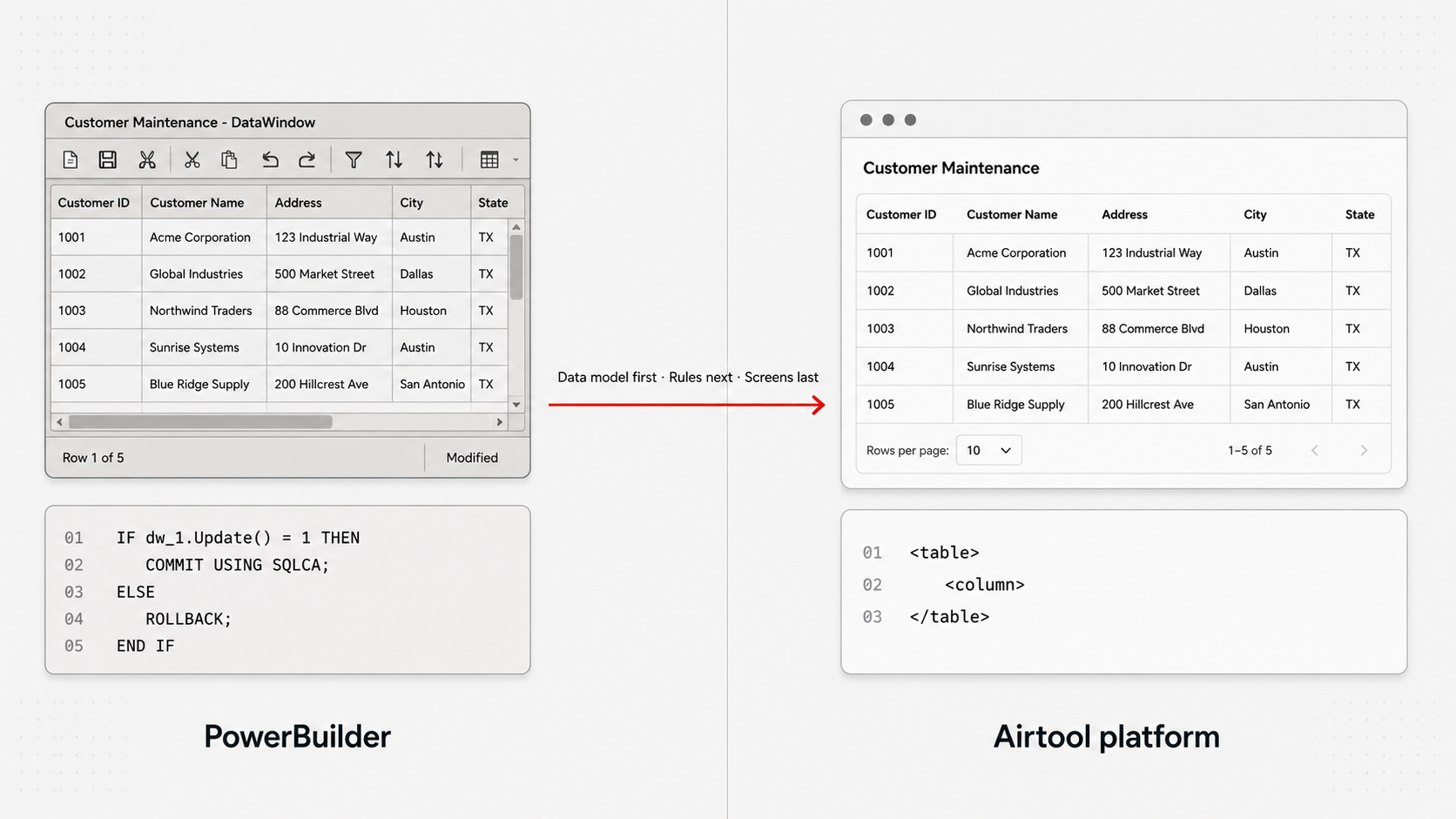Click the third window dot in Airtool window

click(910, 120)
